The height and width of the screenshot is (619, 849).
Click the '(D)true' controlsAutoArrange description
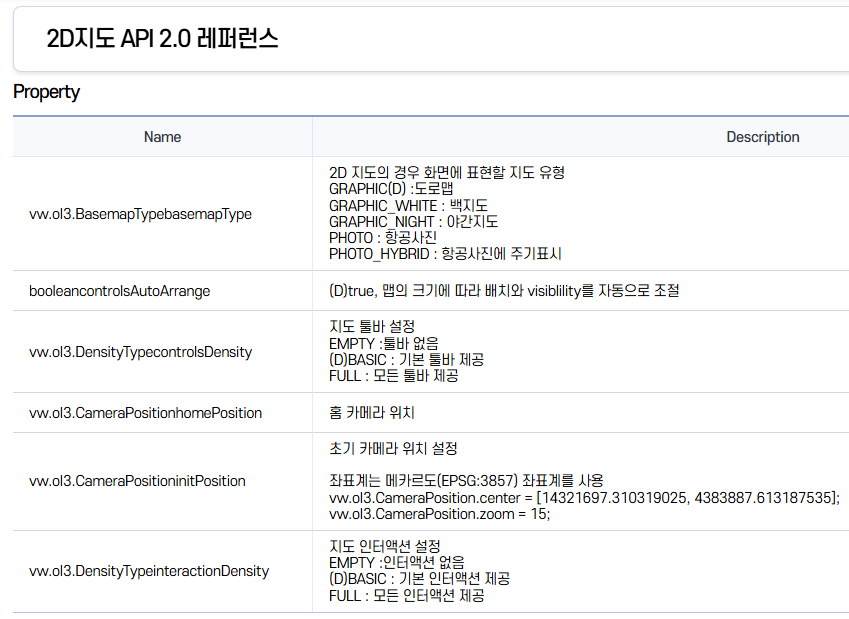(x=504, y=291)
